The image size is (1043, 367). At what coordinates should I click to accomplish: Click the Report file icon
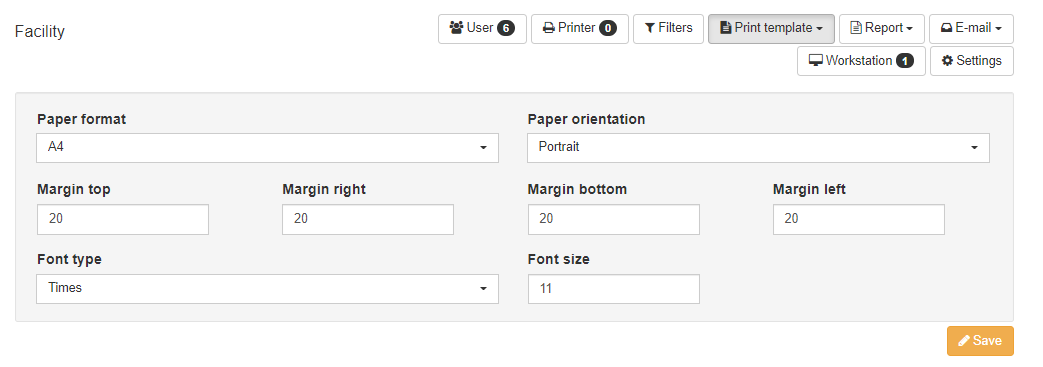(856, 28)
